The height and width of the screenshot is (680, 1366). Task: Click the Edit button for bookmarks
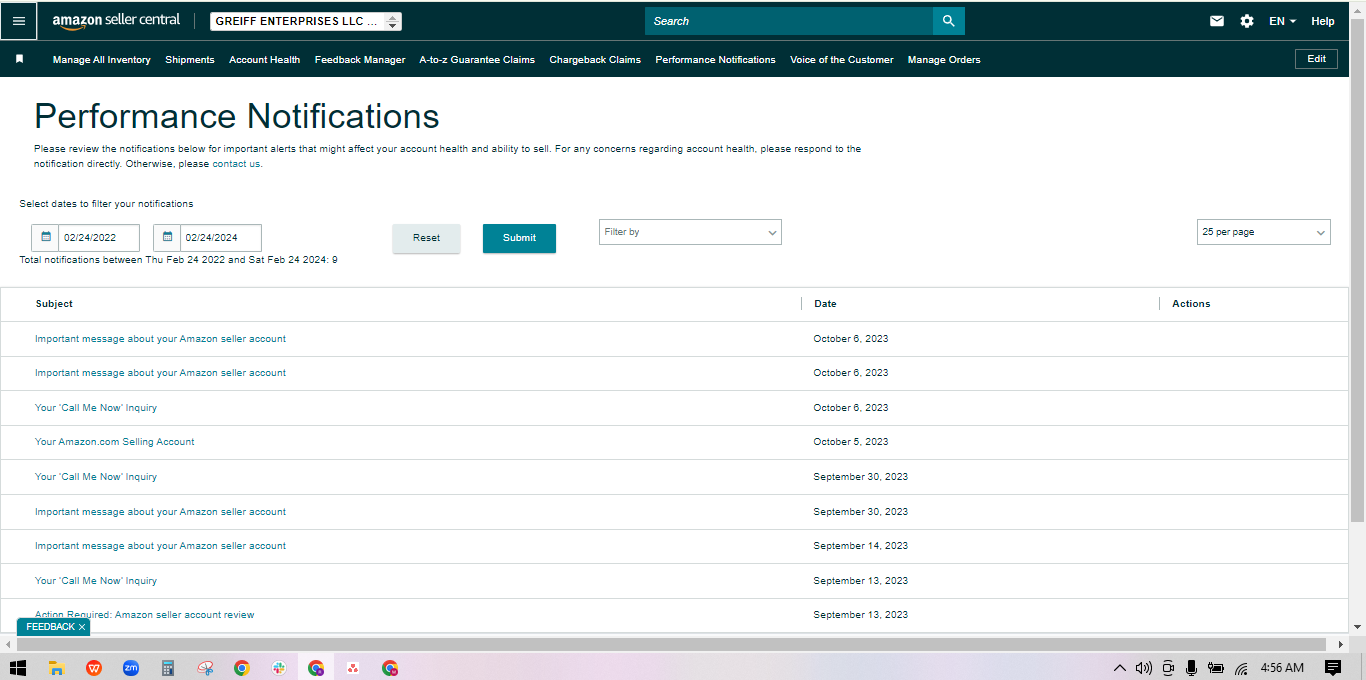point(1316,59)
